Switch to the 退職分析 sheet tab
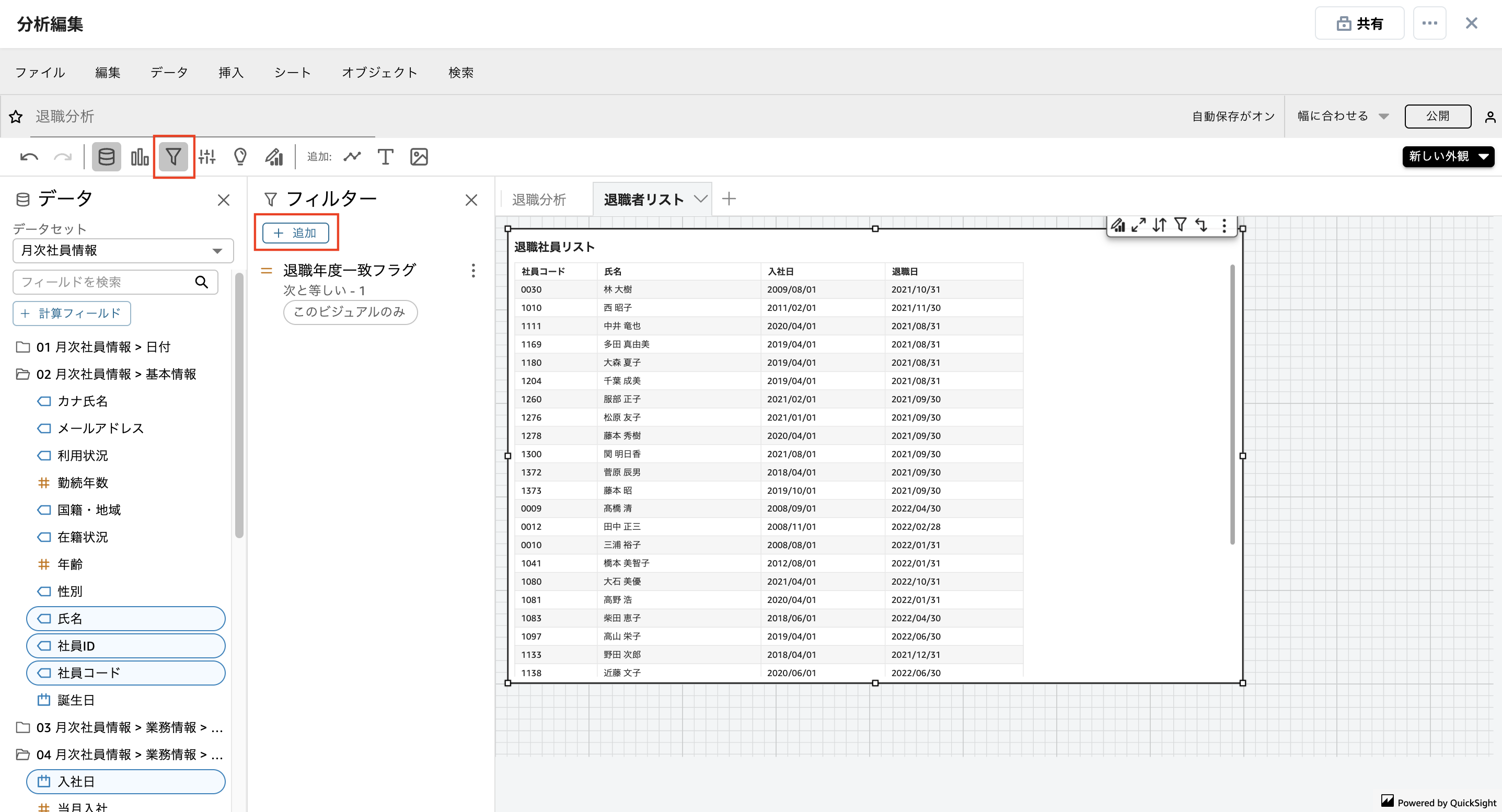This screenshot has width=1502, height=812. (x=538, y=199)
